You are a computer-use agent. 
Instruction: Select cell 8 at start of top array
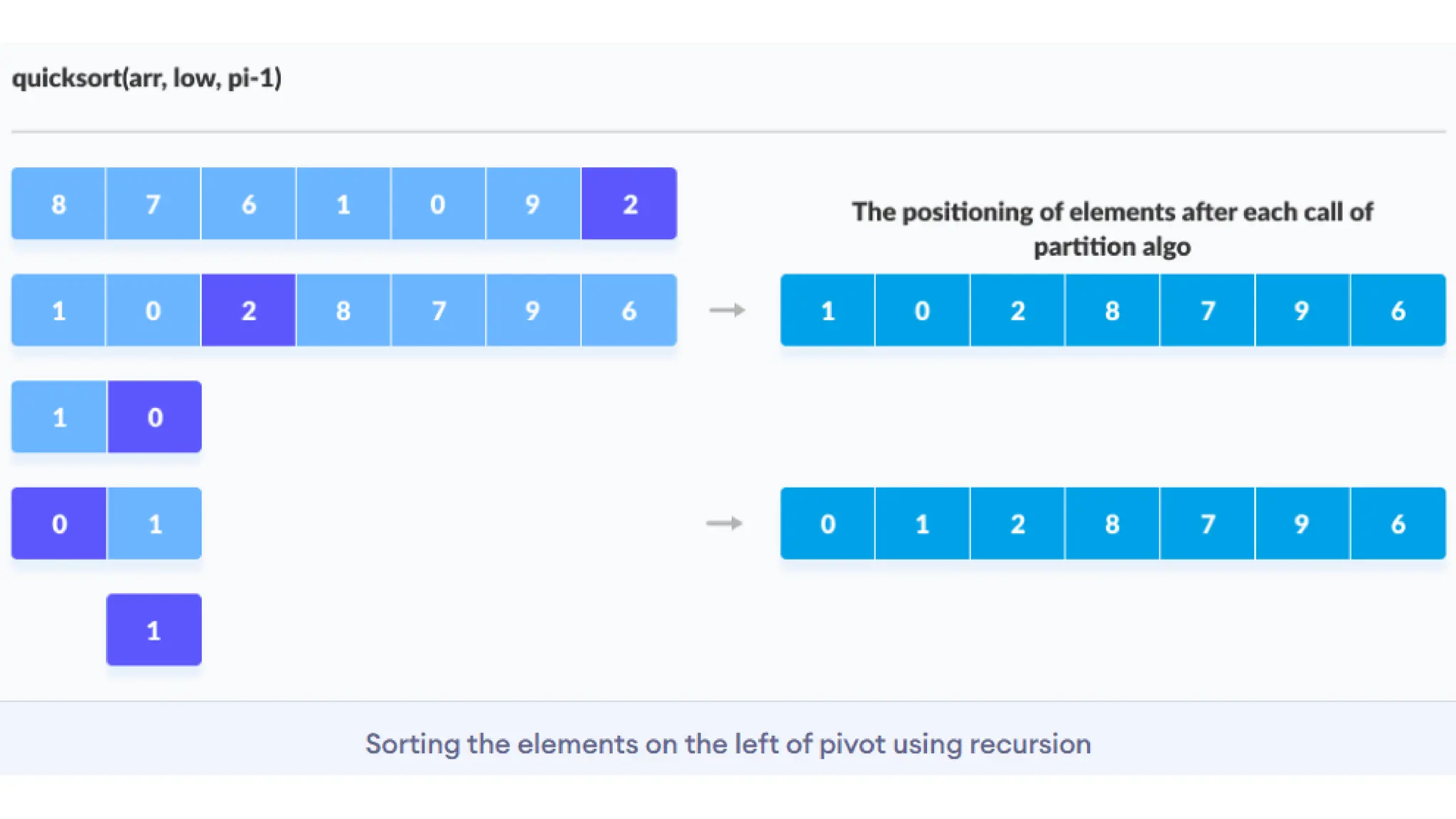tap(58, 203)
